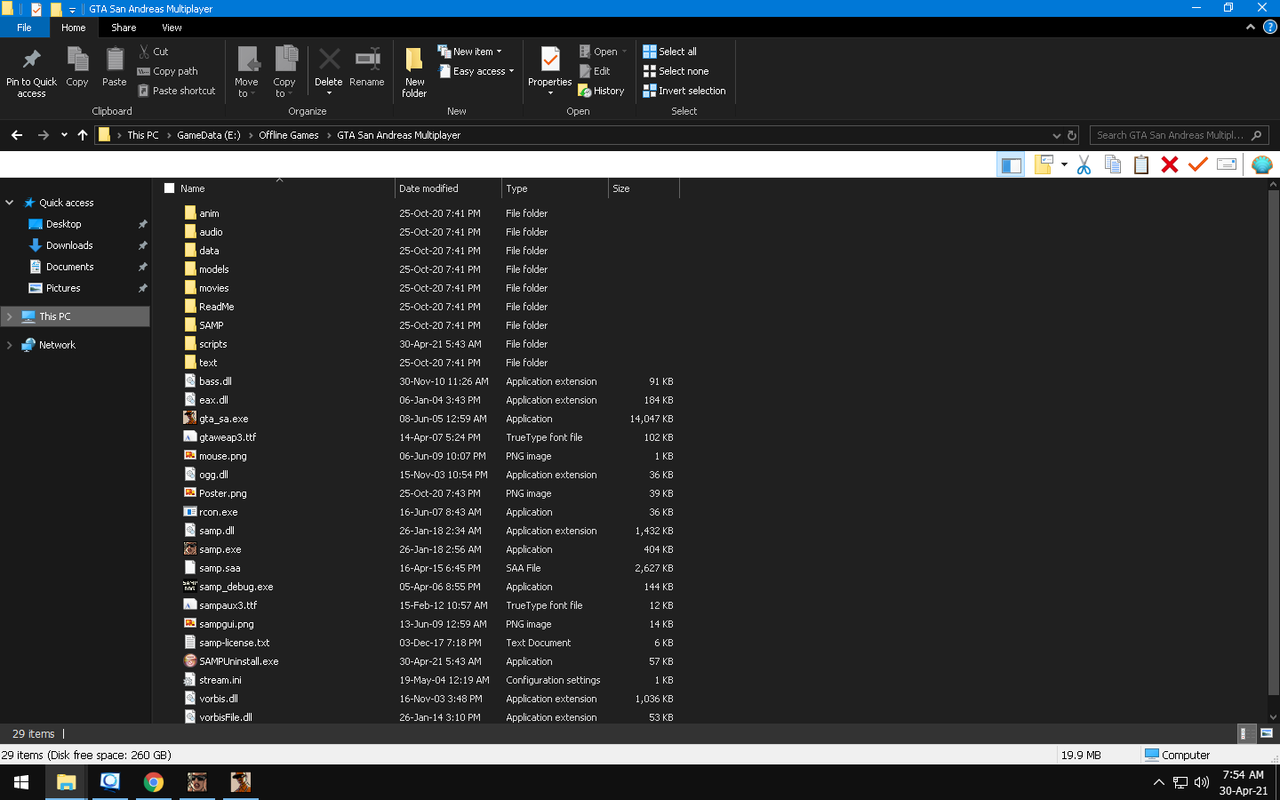Image resolution: width=1280 pixels, height=800 pixels.
Task: Click Paste shortcut in the ribbon
Action: coord(176,90)
